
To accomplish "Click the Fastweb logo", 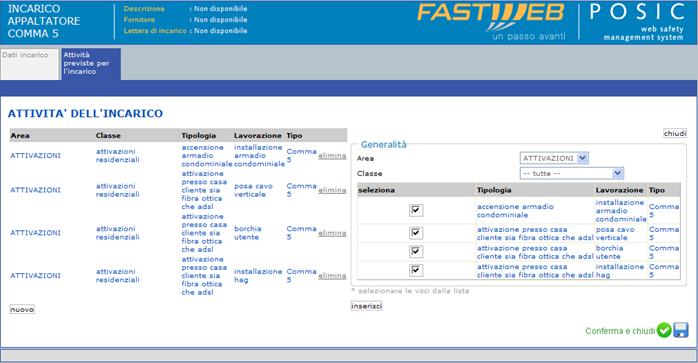I will [x=491, y=21].
